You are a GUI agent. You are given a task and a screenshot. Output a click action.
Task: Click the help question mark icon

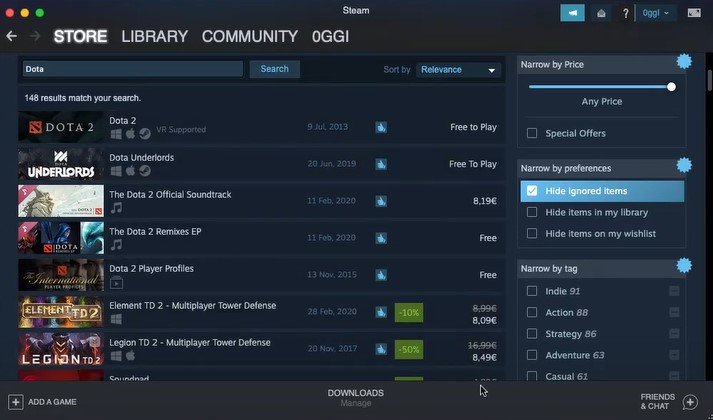pyautogui.click(x=626, y=13)
